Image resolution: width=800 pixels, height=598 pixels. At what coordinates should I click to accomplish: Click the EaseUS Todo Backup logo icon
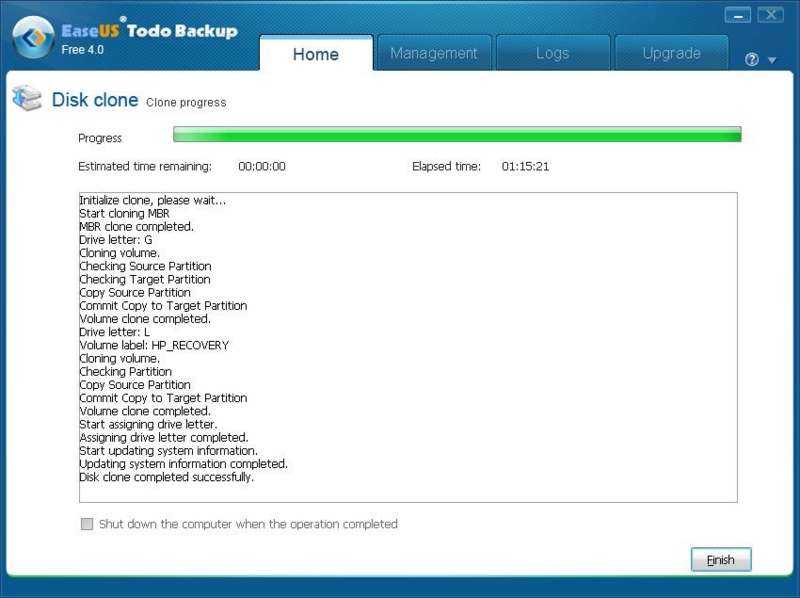pos(33,37)
